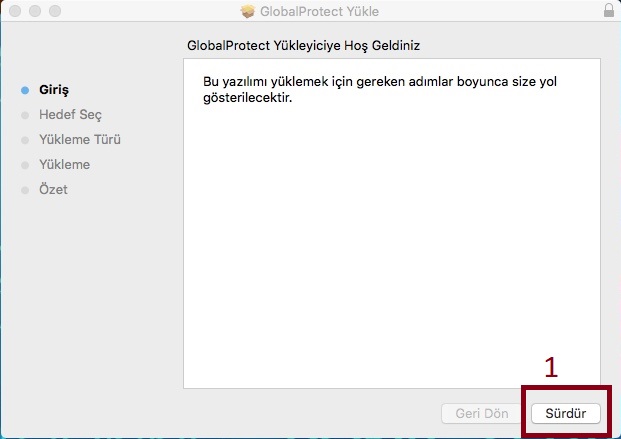621x439 pixels.
Task: Zoom the installer window
Action: (x=51, y=11)
